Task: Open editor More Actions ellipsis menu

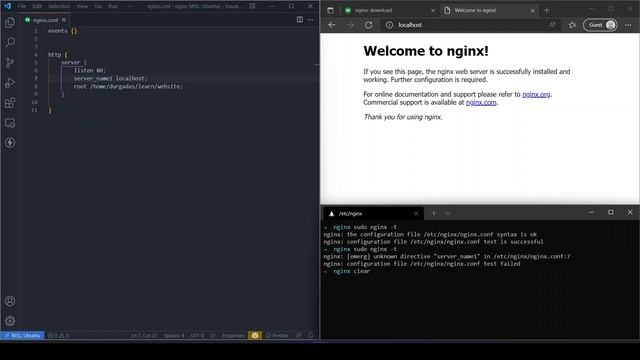Action: [311, 20]
